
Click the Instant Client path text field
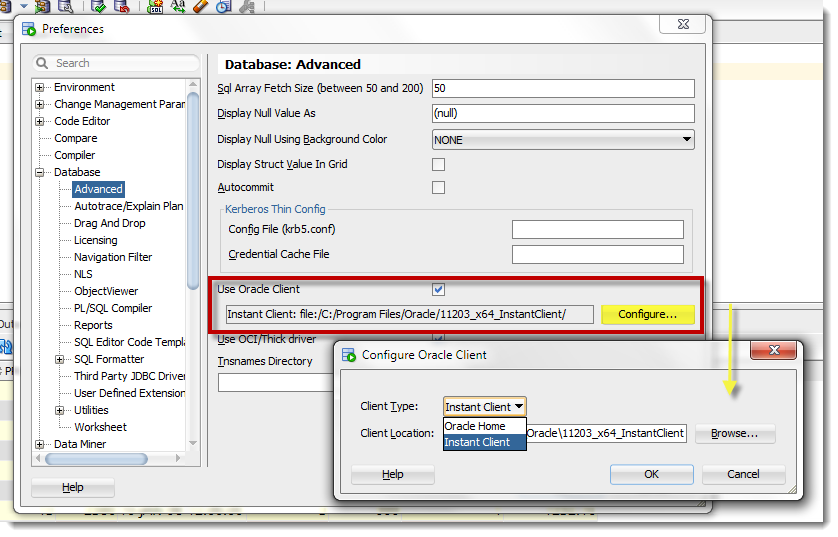pyautogui.click(x=409, y=314)
